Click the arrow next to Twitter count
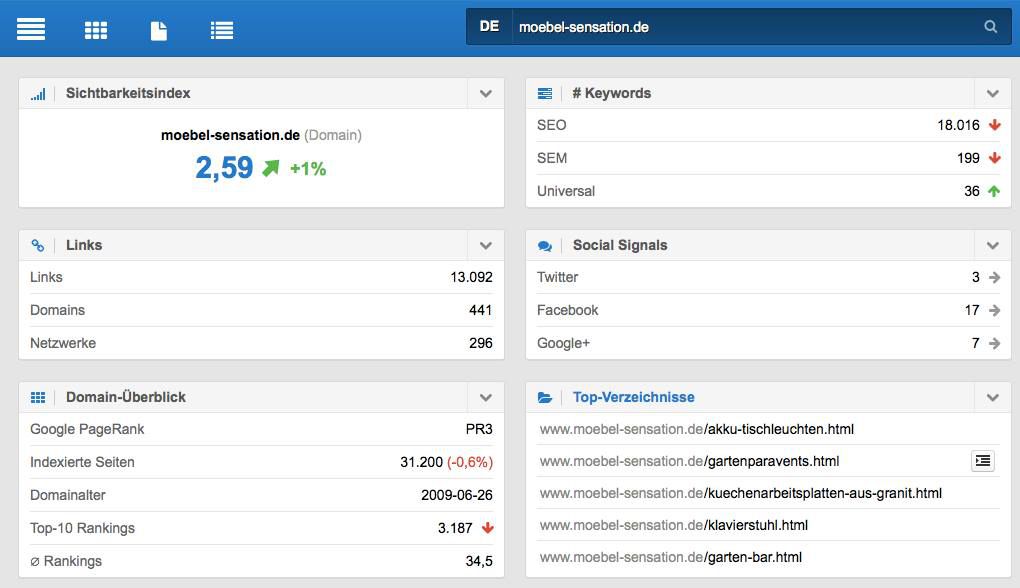This screenshot has width=1020, height=588. coord(994,278)
